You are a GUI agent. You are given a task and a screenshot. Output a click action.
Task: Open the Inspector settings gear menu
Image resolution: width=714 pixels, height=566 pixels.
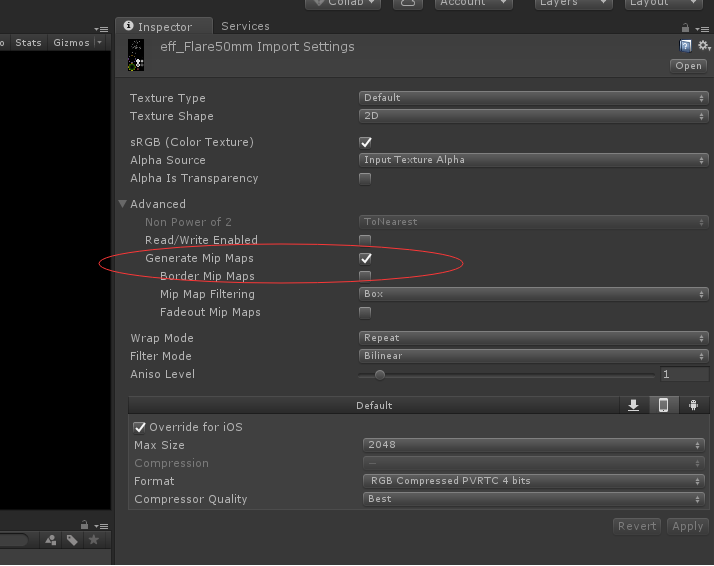point(704,46)
